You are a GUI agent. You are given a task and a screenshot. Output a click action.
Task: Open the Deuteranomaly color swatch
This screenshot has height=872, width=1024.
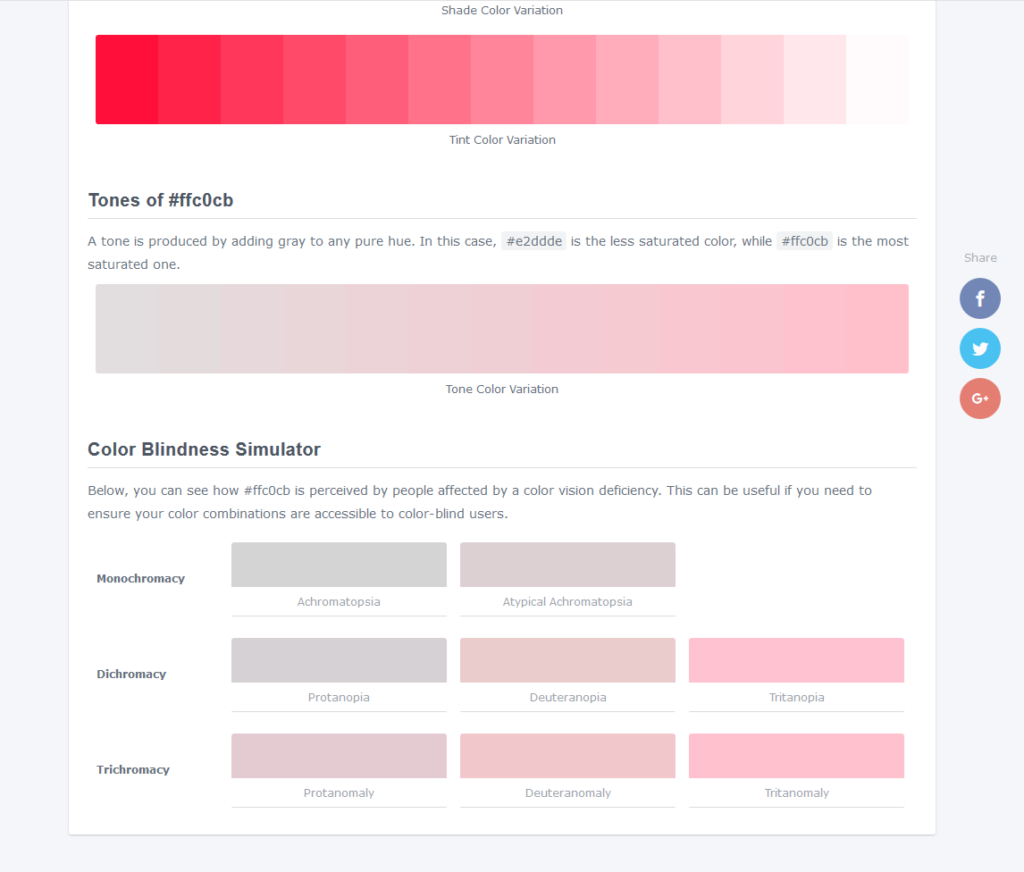pyautogui.click(x=567, y=756)
